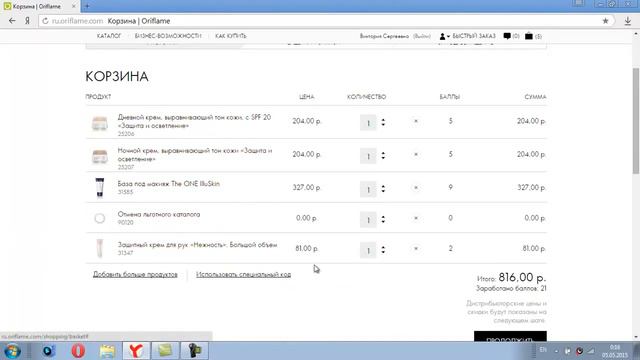Open the КАК КУПИТЬ menu
This screenshot has width=640, height=360.
click(x=231, y=36)
